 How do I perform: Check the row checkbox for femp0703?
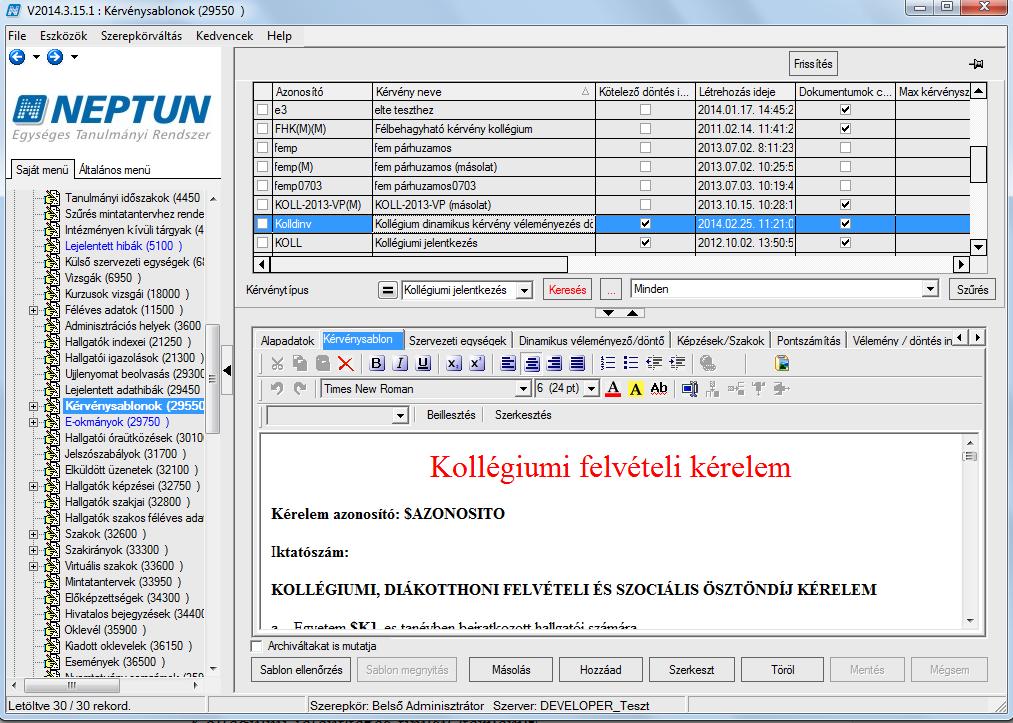(x=262, y=185)
